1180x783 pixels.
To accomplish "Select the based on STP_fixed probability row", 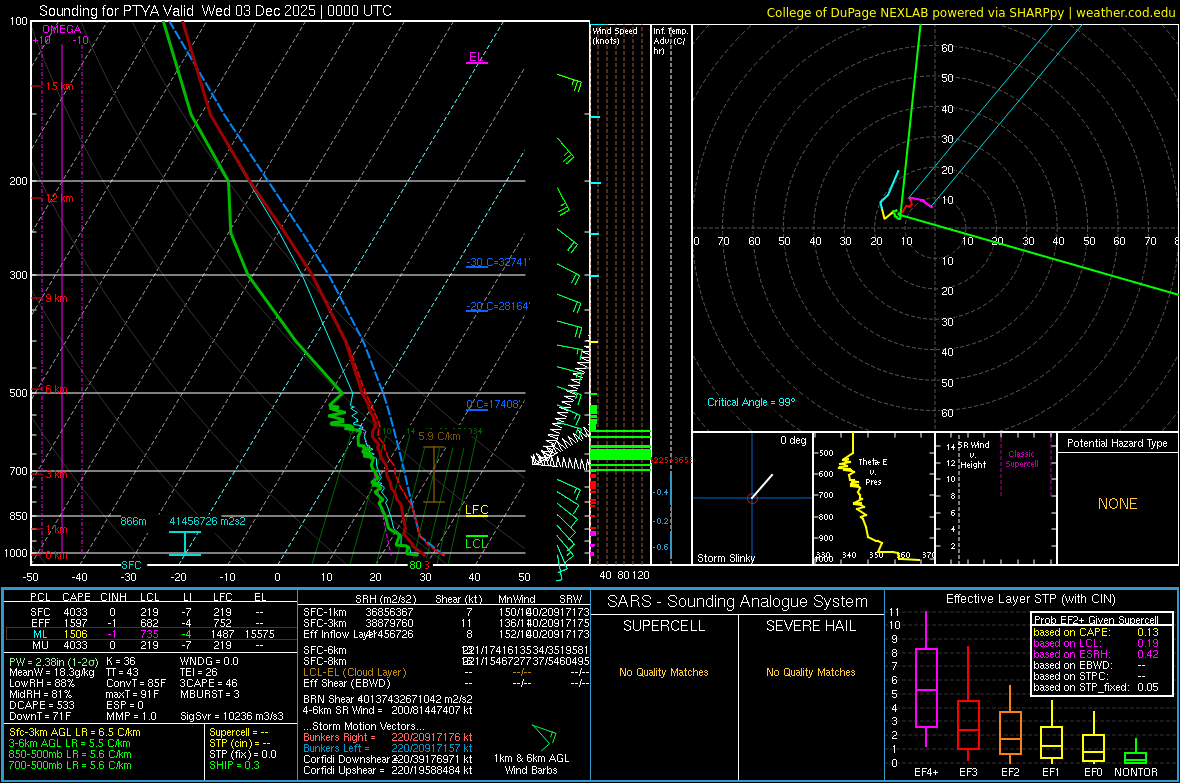I will tap(1096, 687).
